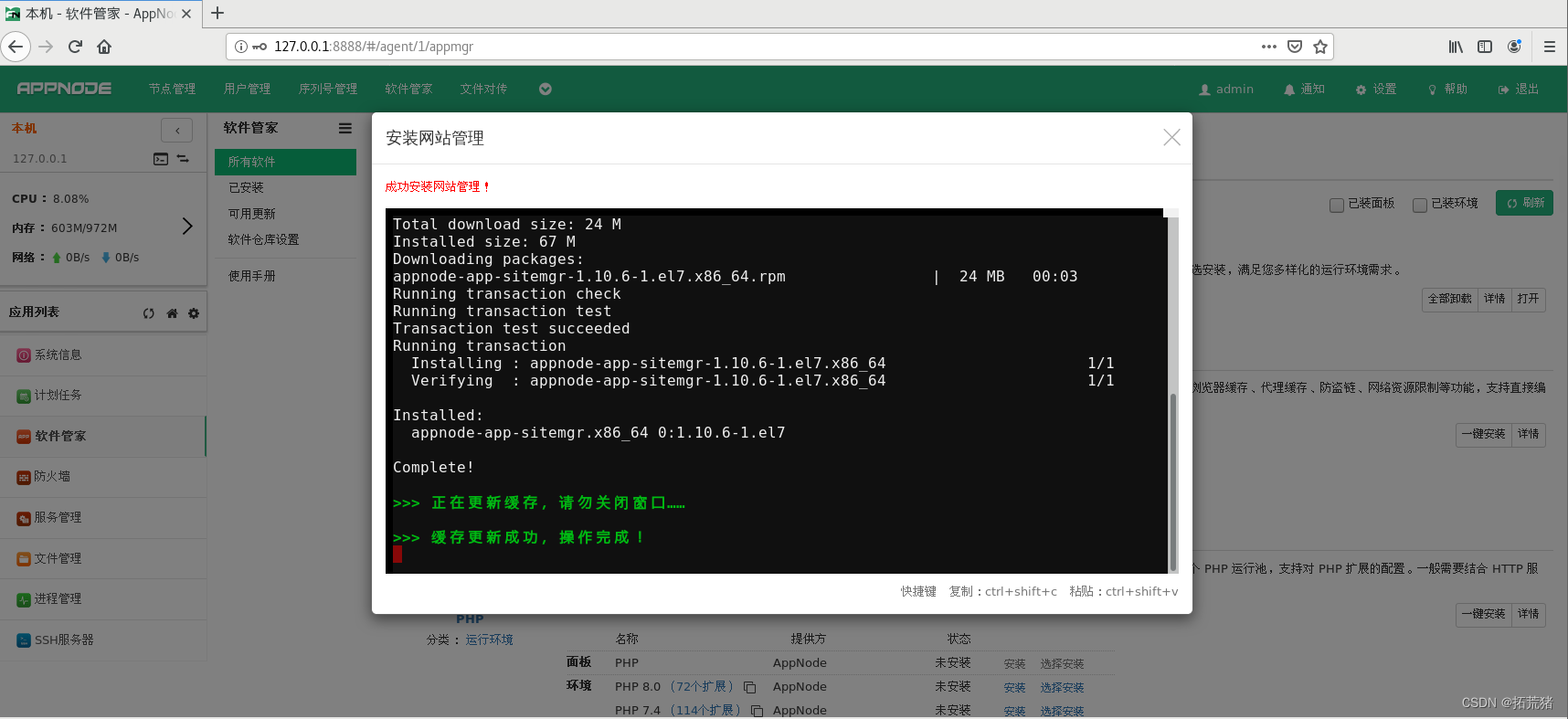Click inside the install terminal output
The width and height of the screenshot is (1568, 719).
coord(777,391)
